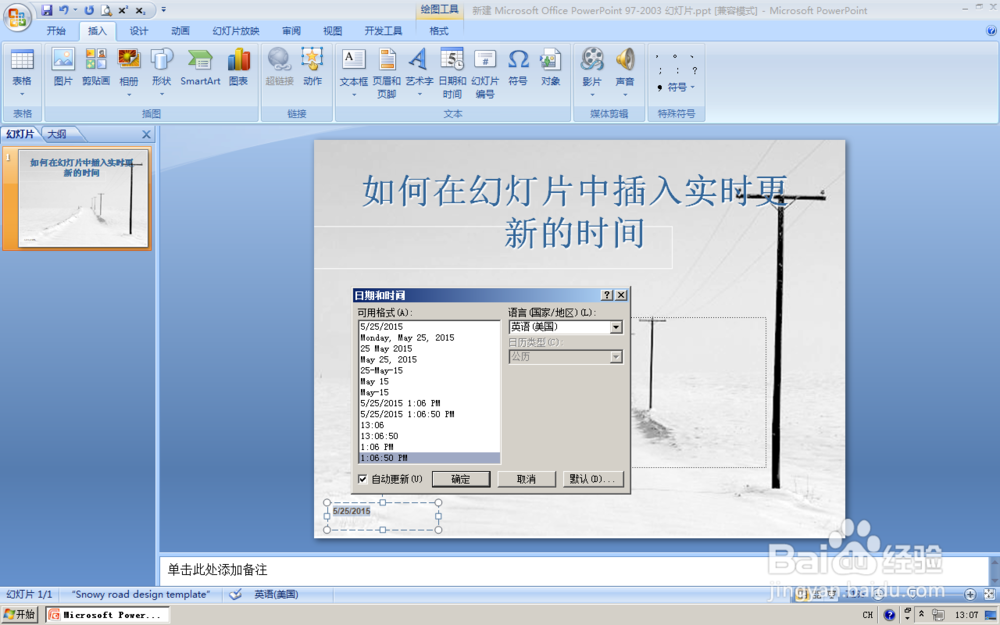Select format '1:06:50 PM' in list
The height and width of the screenshot is (625, 1000).
429,458
